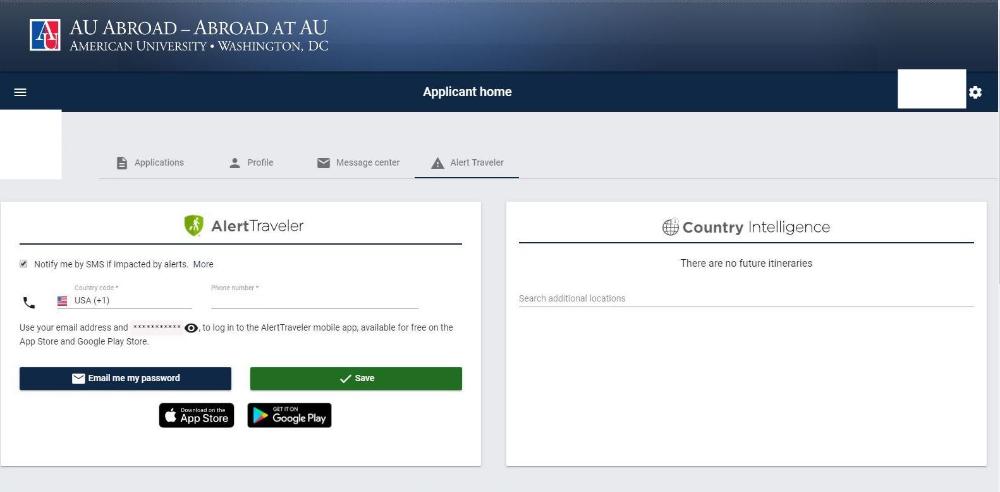Viewport: 1000px width, 492px height.
Task: Reveal the password using the eye icon
Action: (x=191, y=328)
